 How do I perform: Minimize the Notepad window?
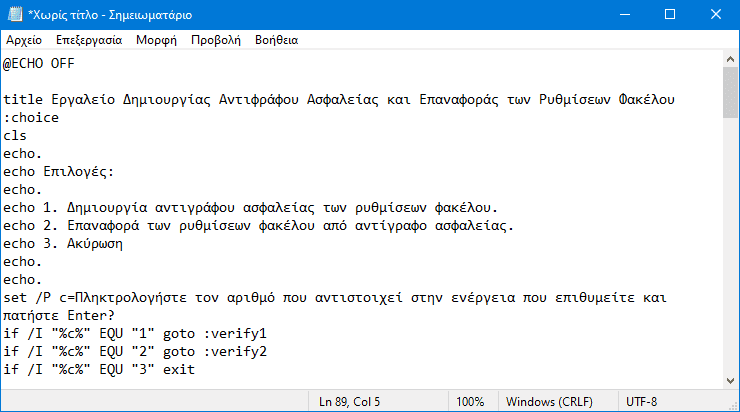click(625, 15)
